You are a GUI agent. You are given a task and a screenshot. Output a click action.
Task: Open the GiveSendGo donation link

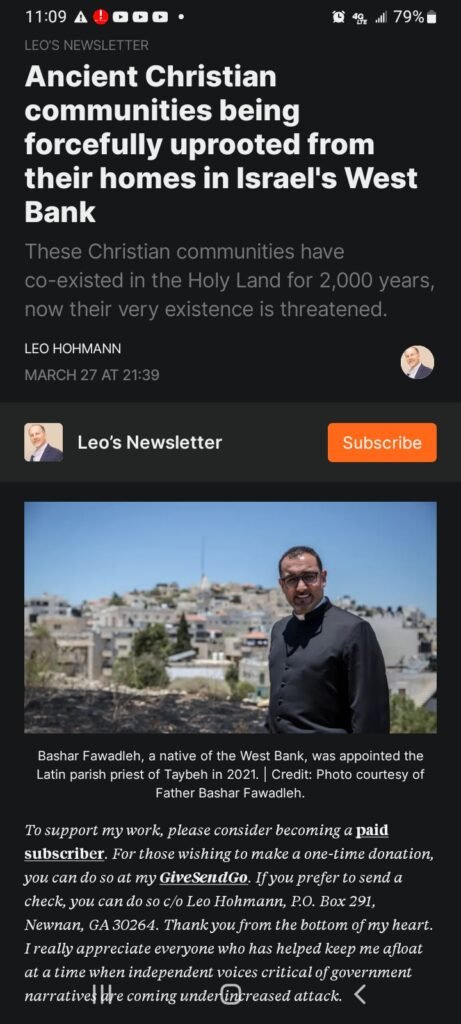(x=204, y=877)
